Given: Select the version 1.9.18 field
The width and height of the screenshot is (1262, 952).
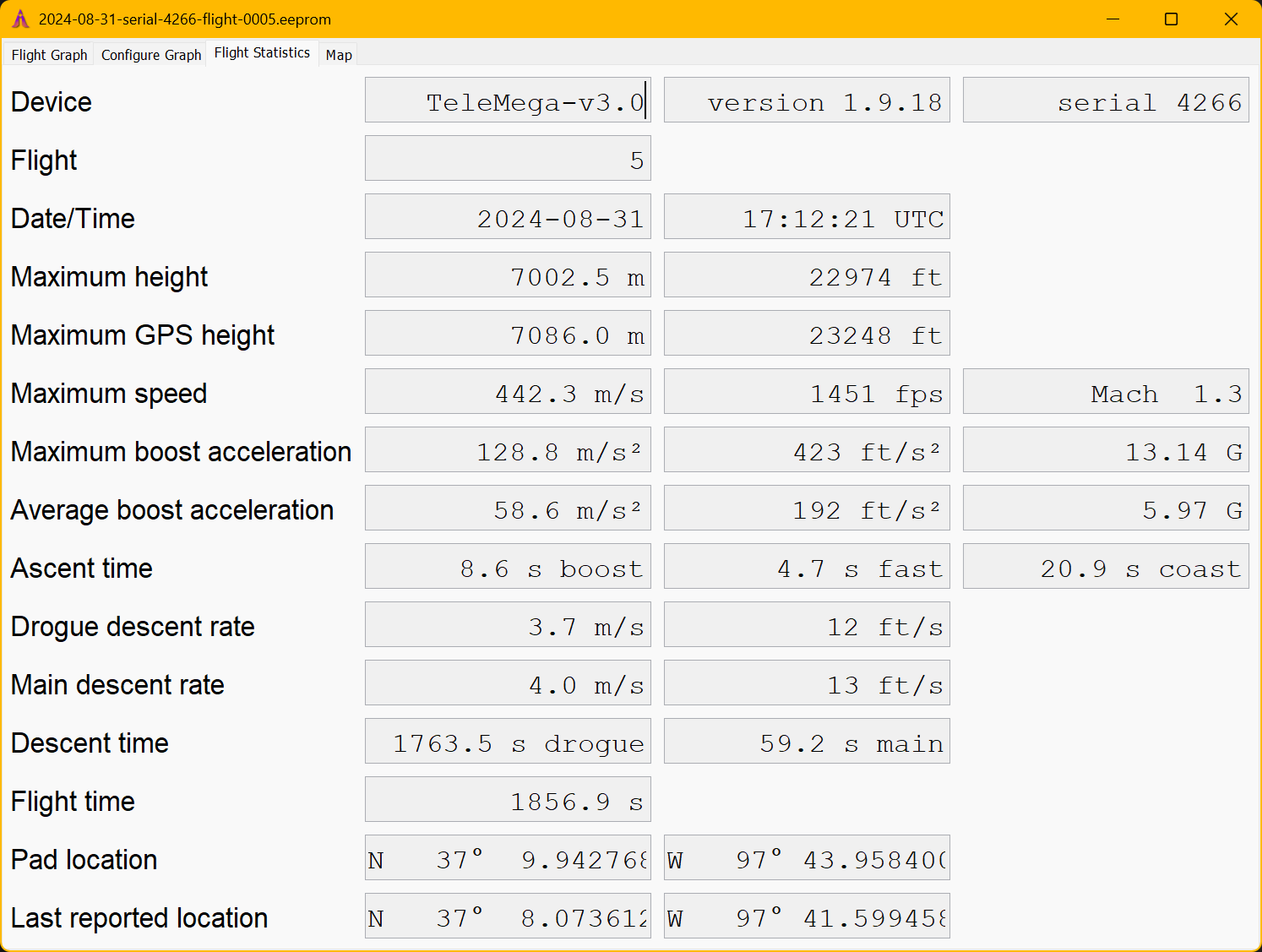Looking at the screenshot, I should click(807, 101).
